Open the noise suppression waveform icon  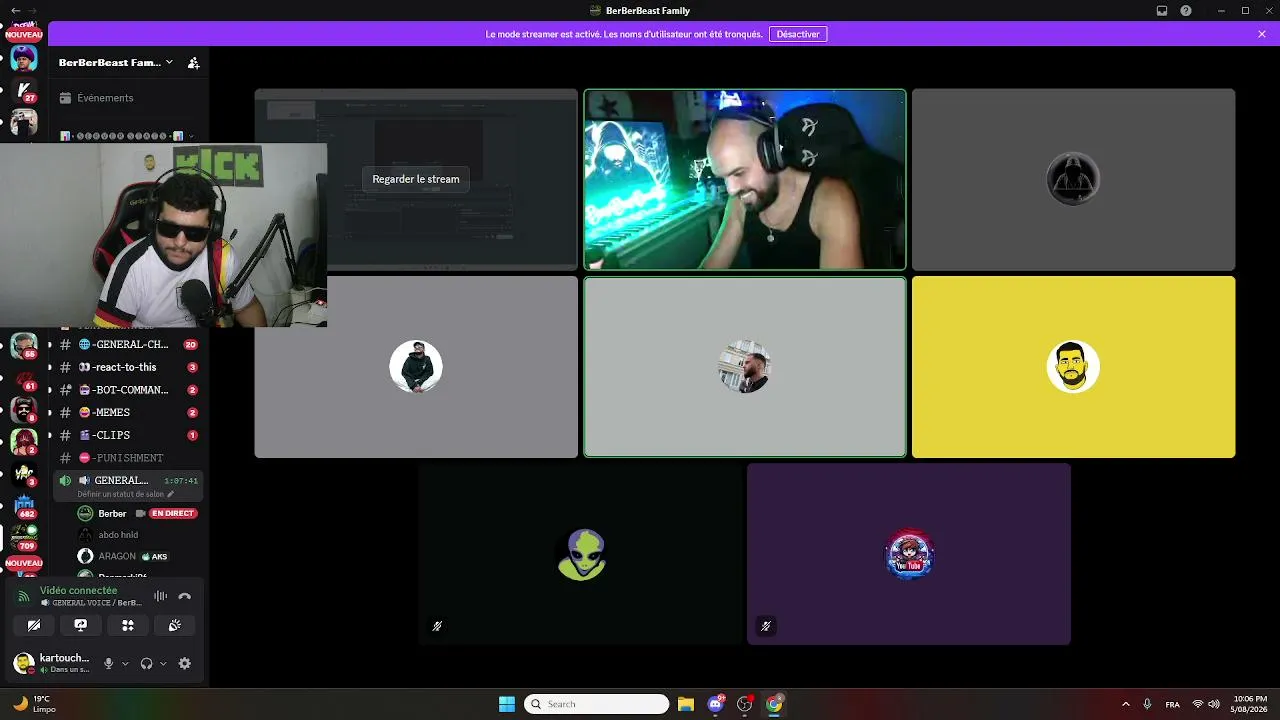pyautogui.click(x=161, y=596)
